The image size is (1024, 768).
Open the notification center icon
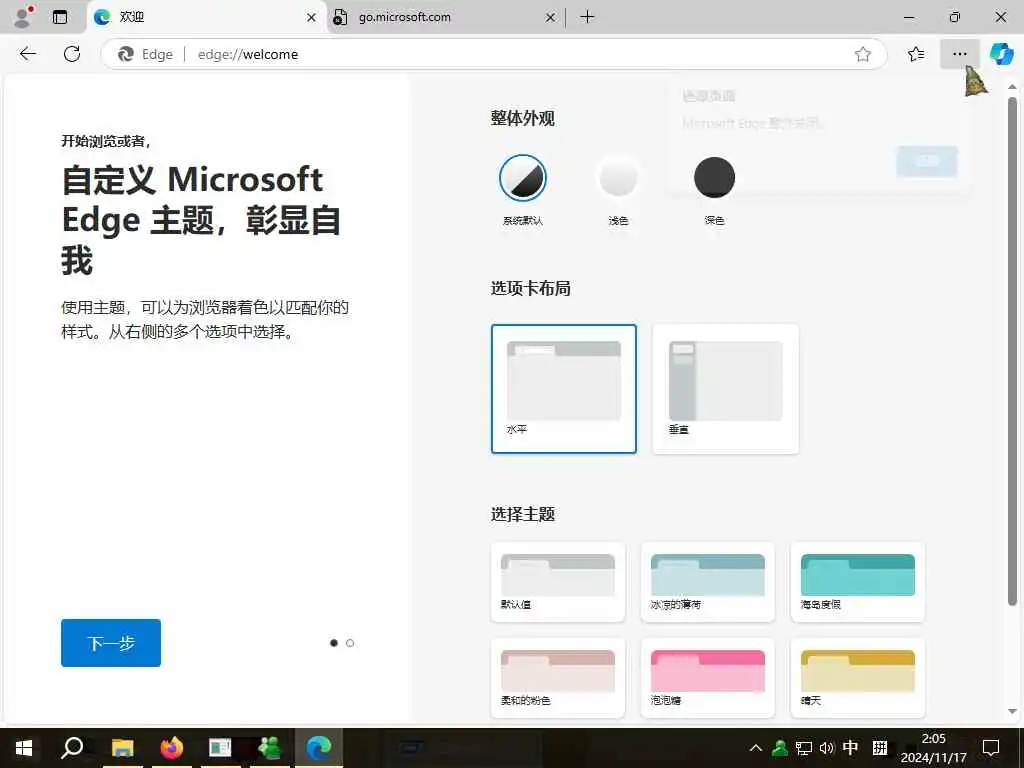991,748
